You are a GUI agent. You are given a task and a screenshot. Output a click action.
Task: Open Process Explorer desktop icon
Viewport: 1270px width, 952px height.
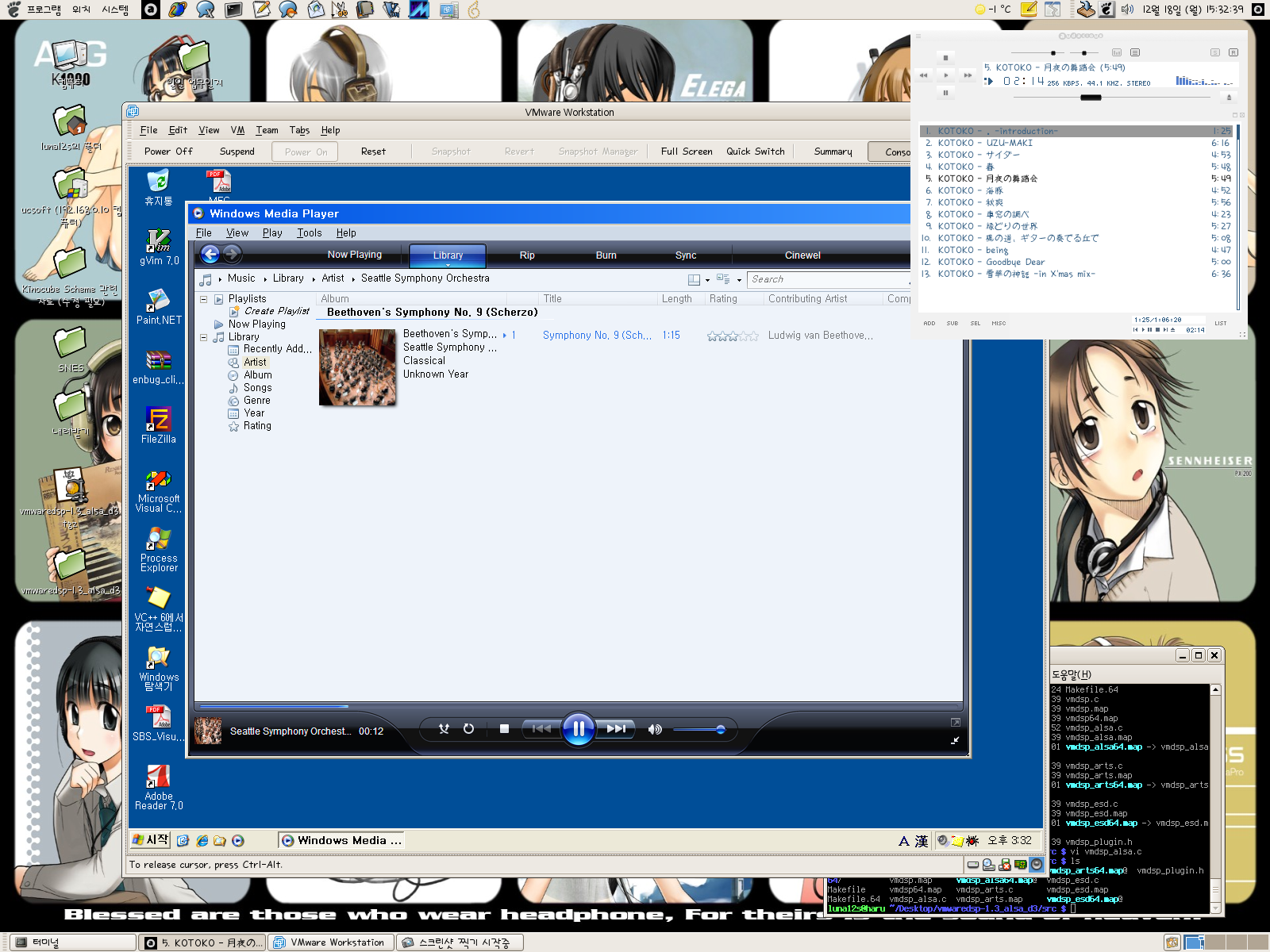point(159,548)
